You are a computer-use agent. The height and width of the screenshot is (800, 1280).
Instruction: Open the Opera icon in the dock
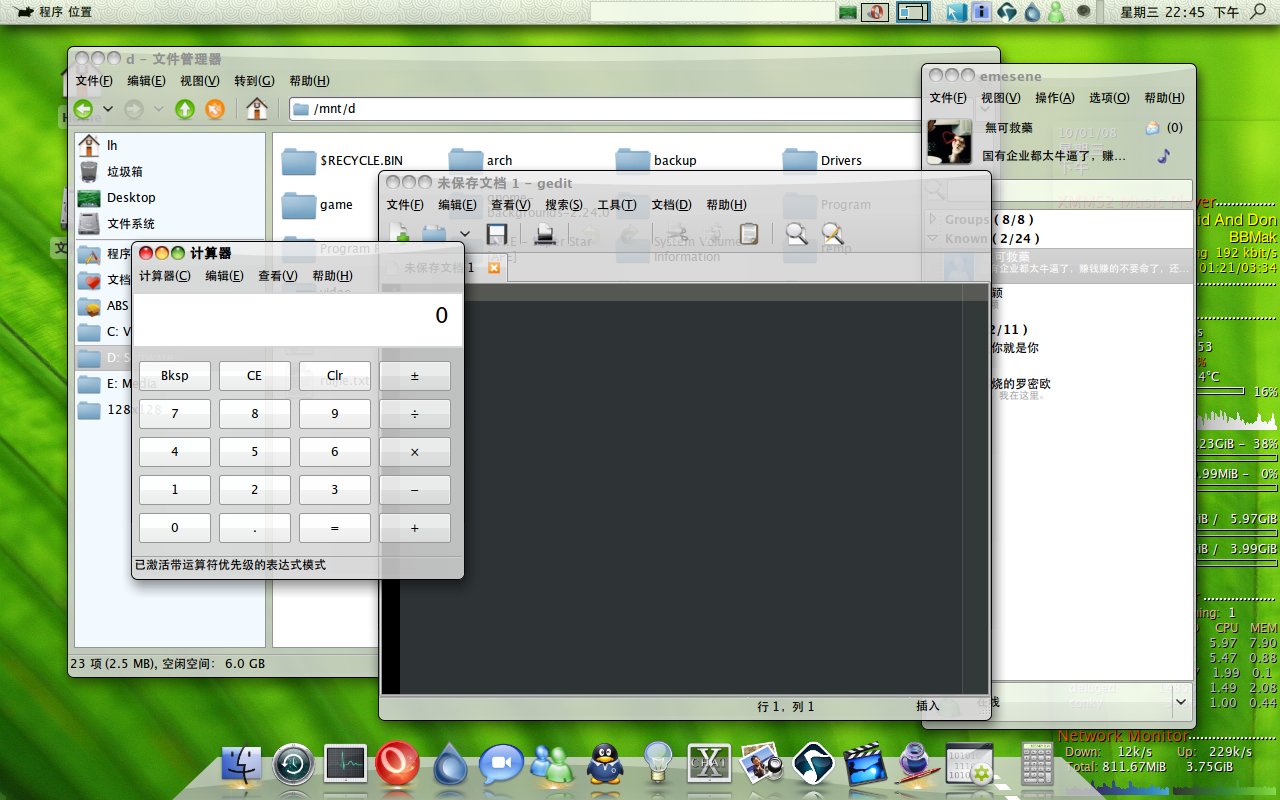click(397, 764)
